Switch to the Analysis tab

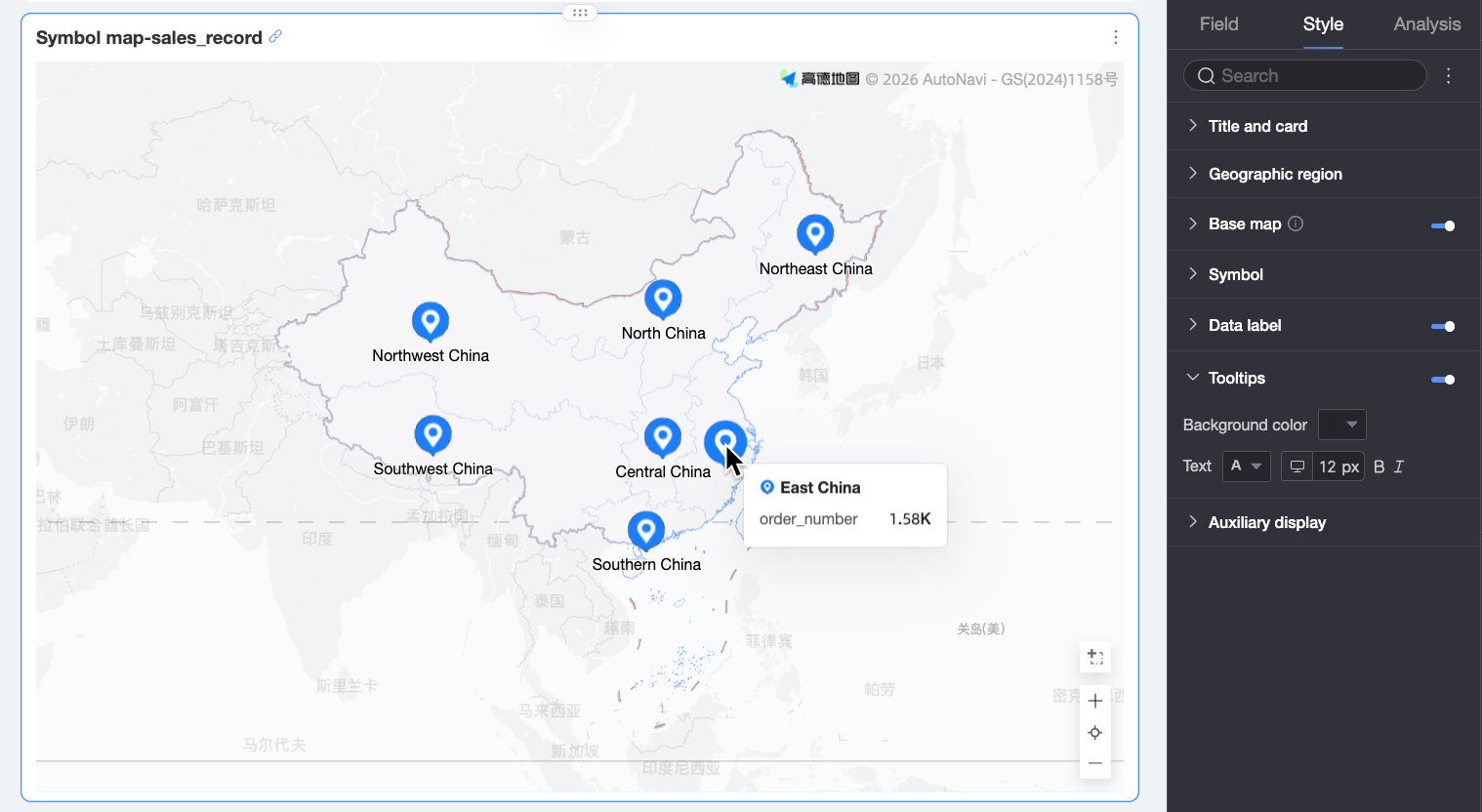click(x=1426, y=24)
